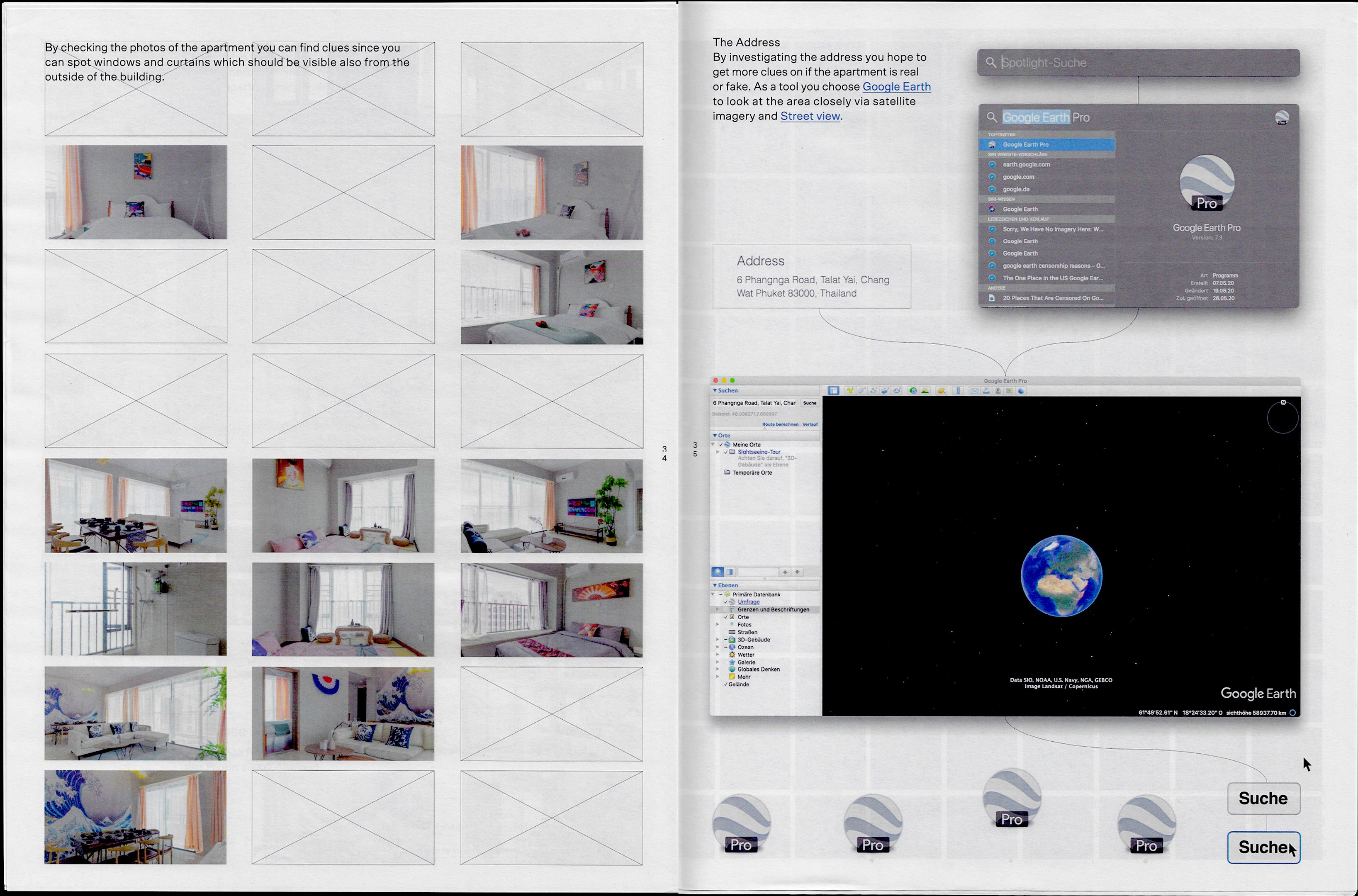The width and height of the screenshot is (1358, 896).
Task: Expand the Wetter layer
Action: [718, 654]
